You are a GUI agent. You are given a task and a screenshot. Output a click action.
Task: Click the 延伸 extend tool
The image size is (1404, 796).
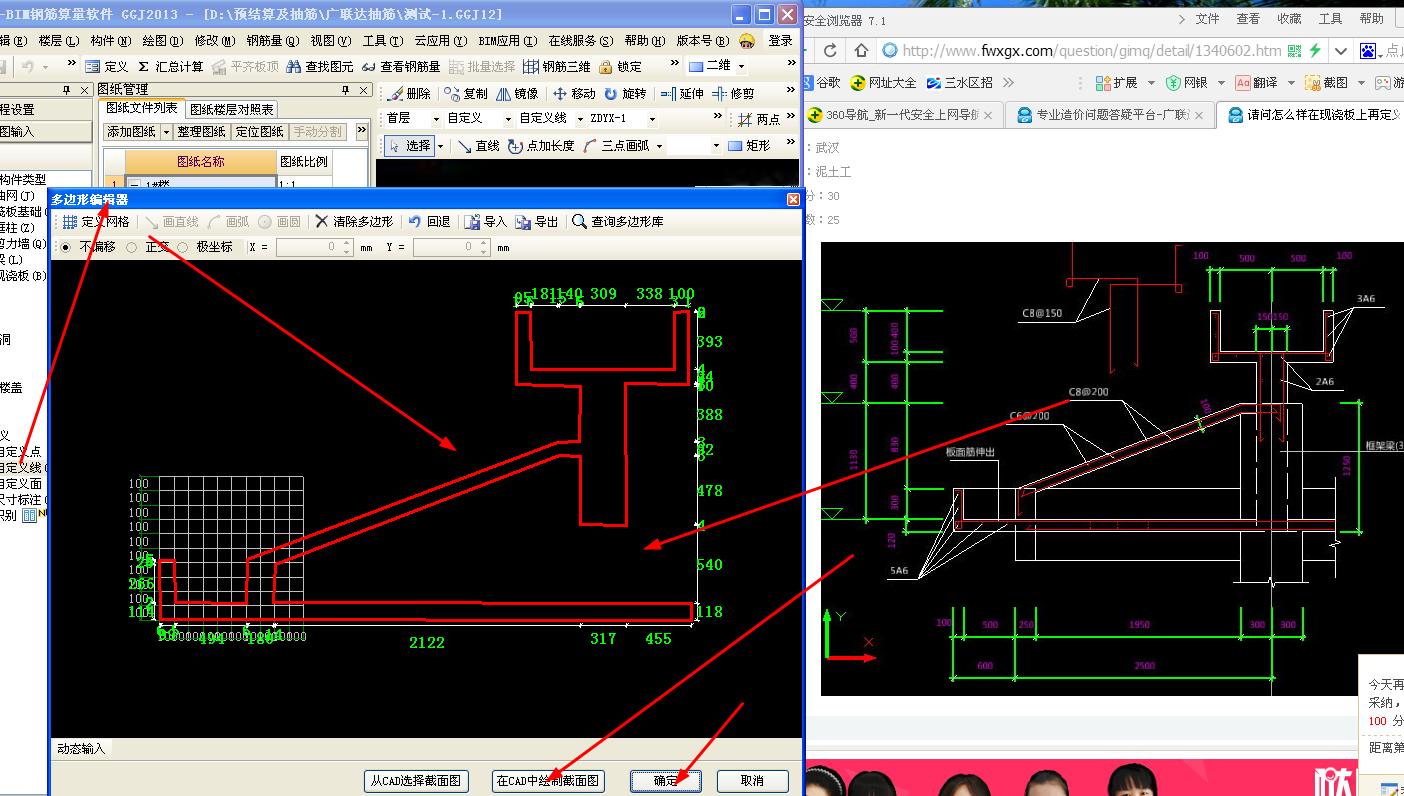point(683,93)
